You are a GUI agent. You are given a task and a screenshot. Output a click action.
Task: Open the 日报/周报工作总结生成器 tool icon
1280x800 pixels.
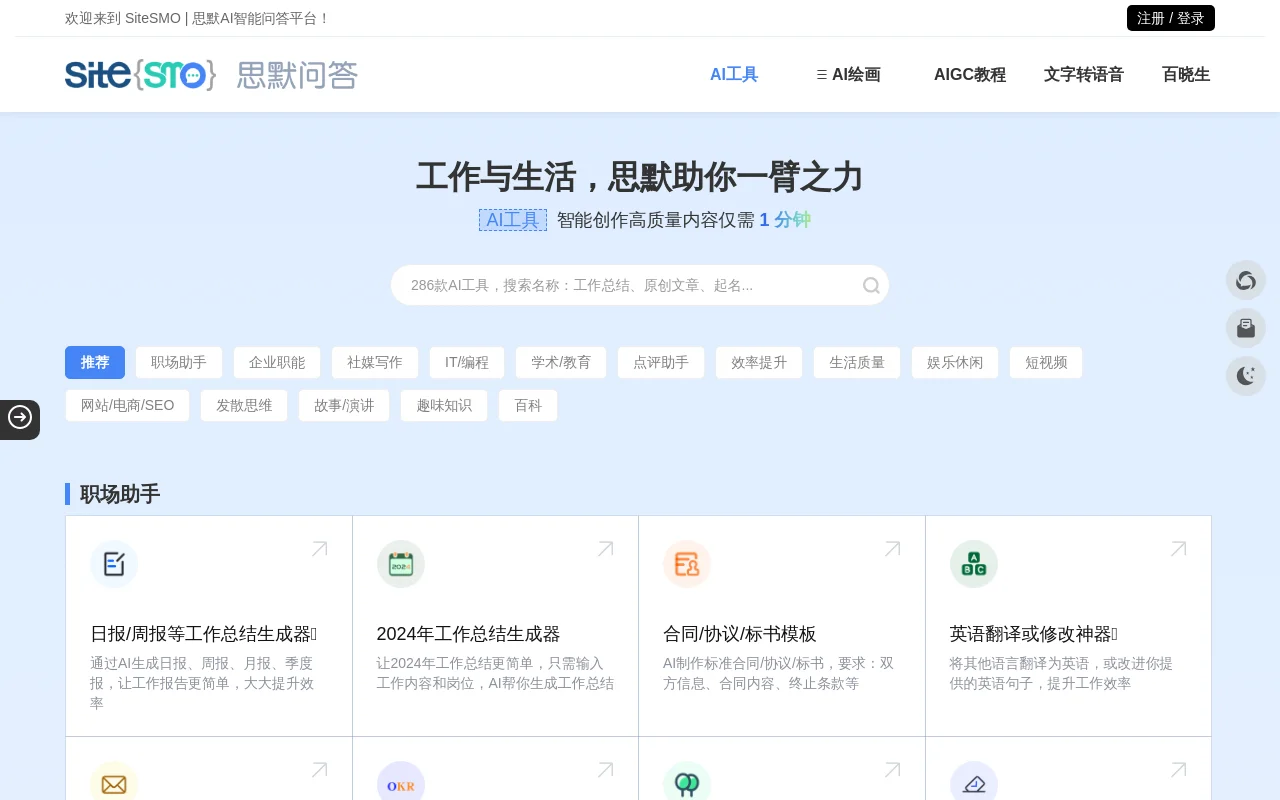(114, 564)
